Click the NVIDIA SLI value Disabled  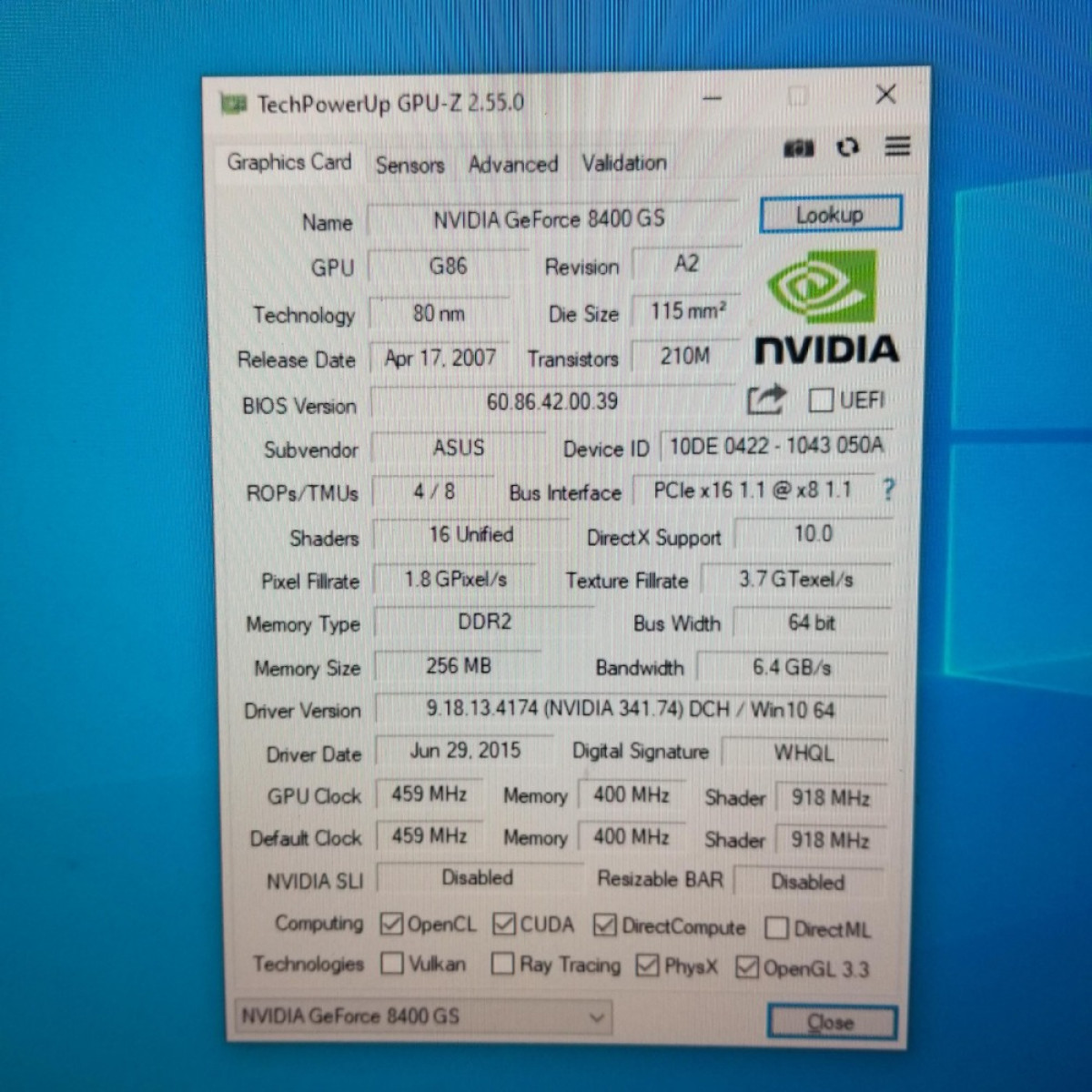(x=479, y=878)
